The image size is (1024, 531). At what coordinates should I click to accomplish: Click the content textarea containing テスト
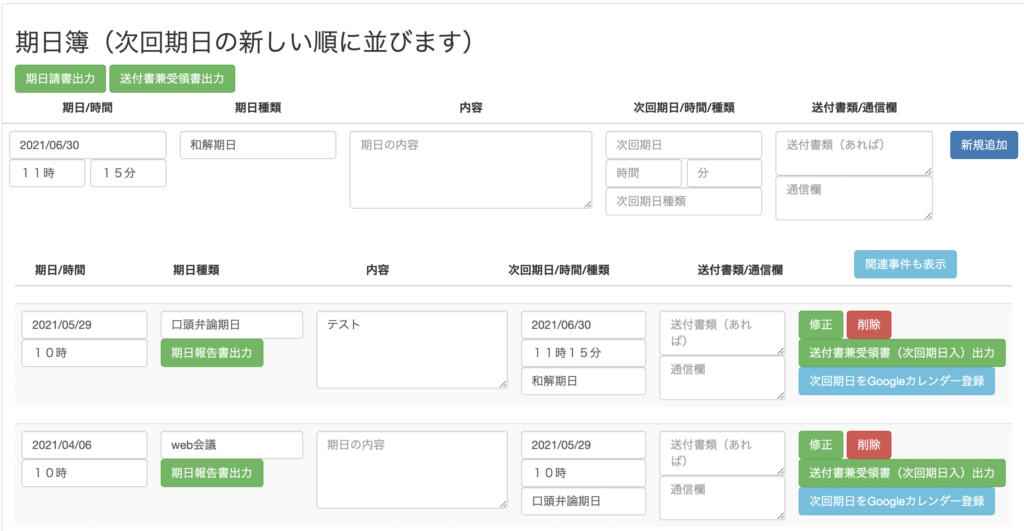[411, 349]
